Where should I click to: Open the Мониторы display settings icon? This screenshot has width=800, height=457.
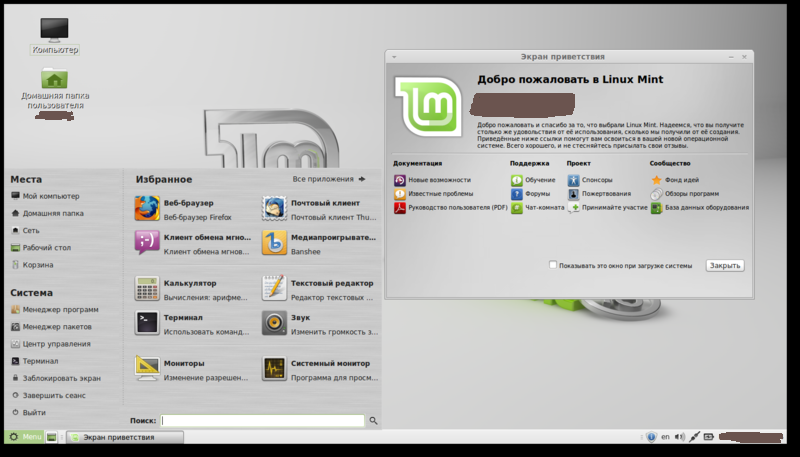pyautogui.click(x=147, y=369)
